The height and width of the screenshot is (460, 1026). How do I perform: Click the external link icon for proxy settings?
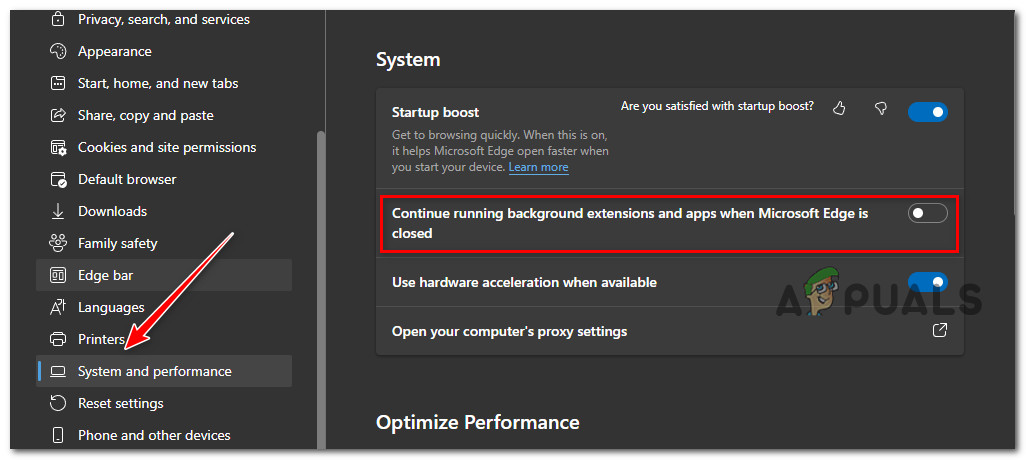point(940,331)
